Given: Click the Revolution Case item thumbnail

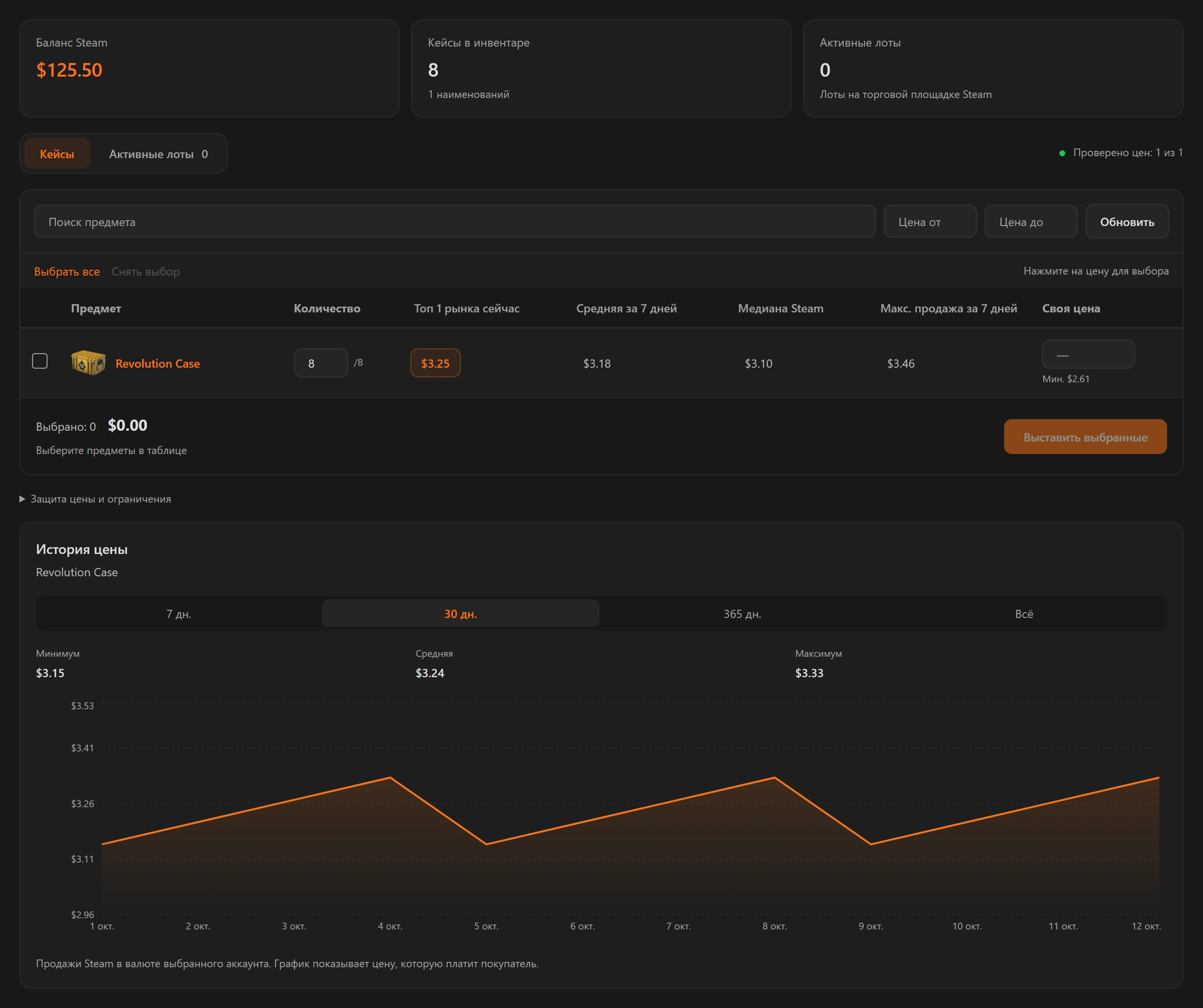Looking at the screenshot, I should (88, 362).
